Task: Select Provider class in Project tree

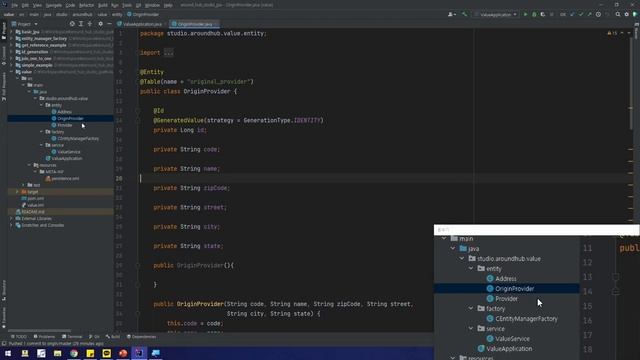Action: click(x=64, y=125)
